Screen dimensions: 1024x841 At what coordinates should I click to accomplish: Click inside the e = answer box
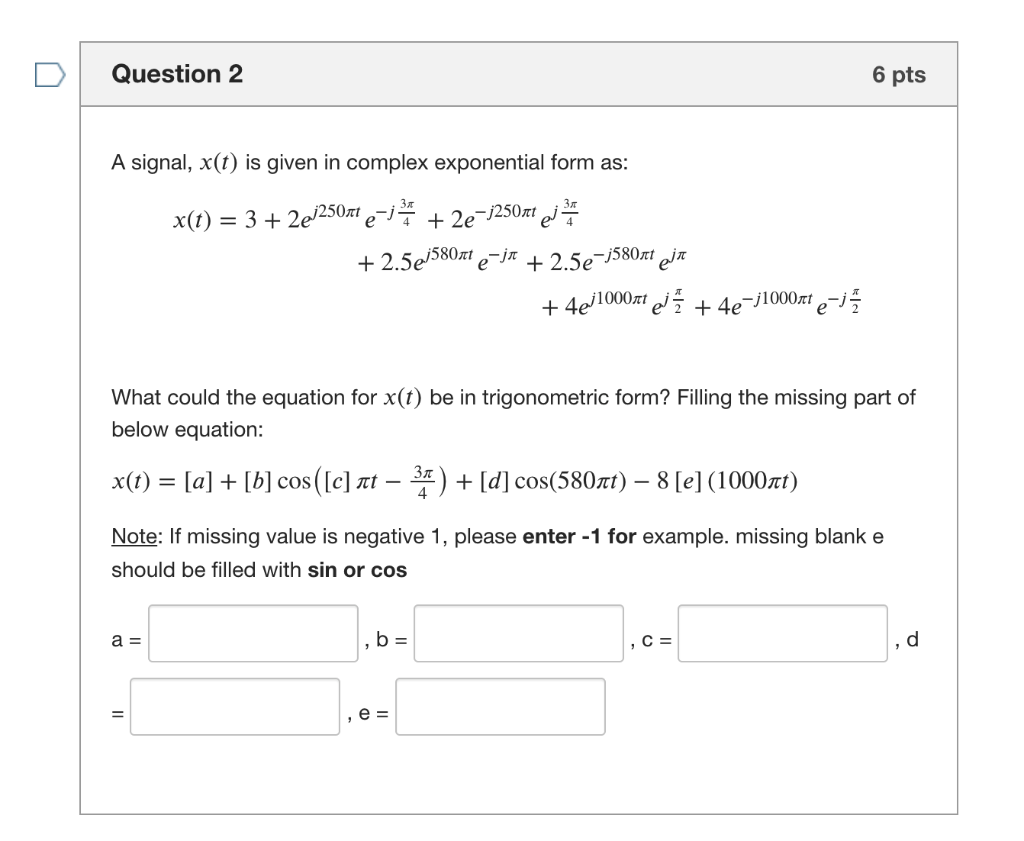coord(500,707)
